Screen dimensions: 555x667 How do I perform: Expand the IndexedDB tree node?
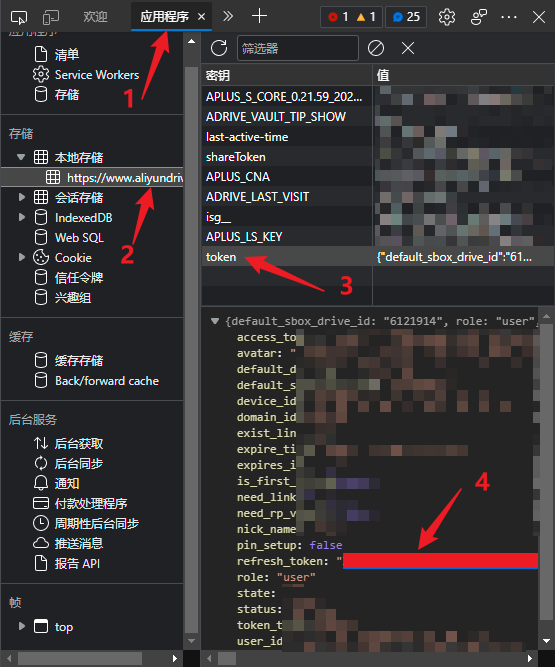(x=22, y=217)
